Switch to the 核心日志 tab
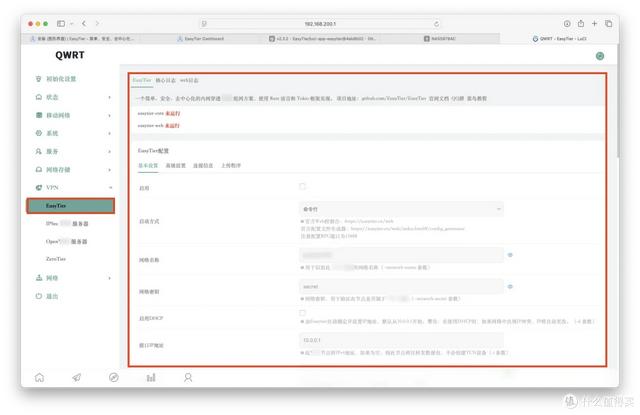Image resolution: width=640 pixels, height=415 pixels. point(166,80)
